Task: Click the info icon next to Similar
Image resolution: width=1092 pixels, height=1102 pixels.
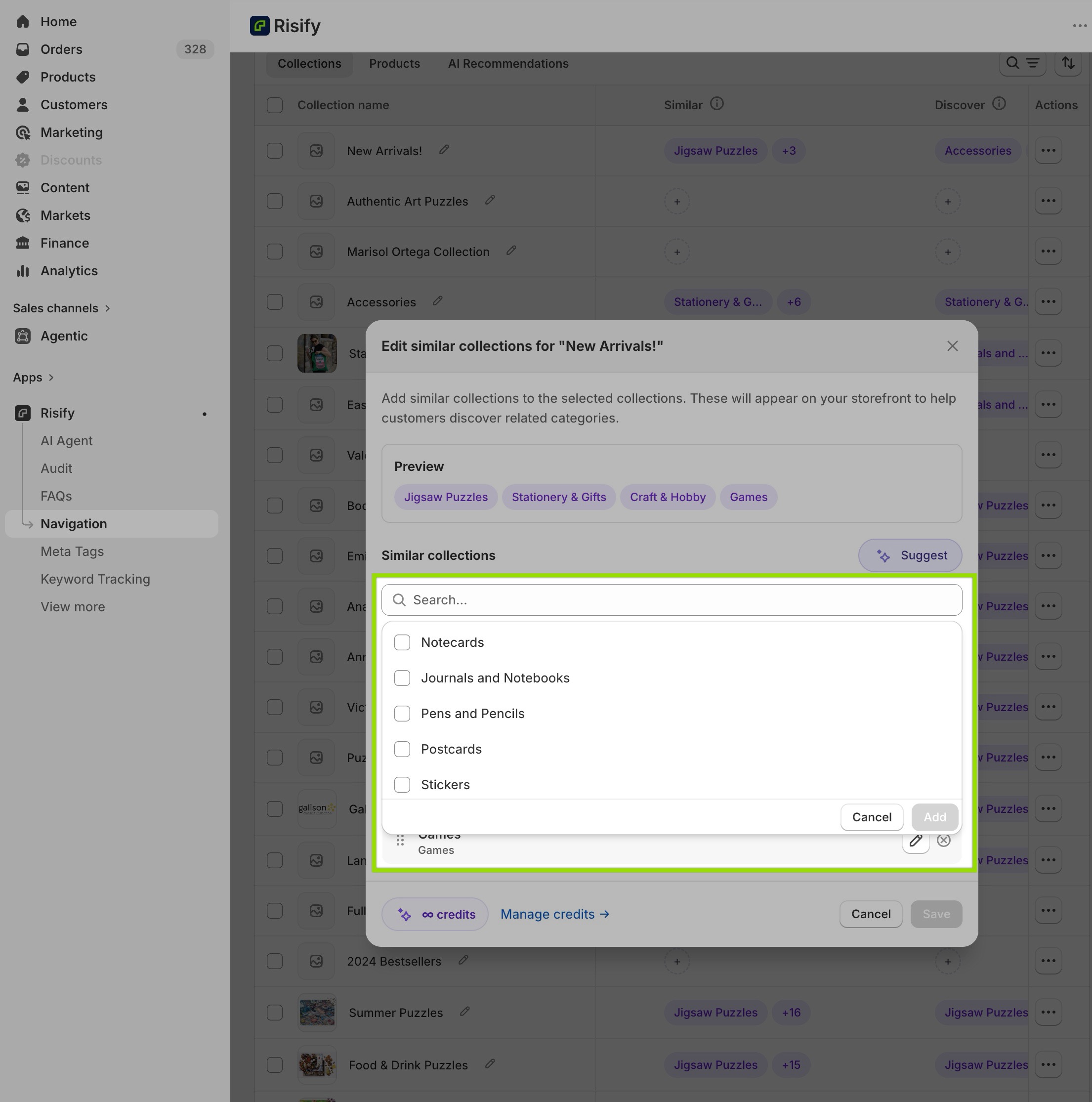Action: point(717,104)
